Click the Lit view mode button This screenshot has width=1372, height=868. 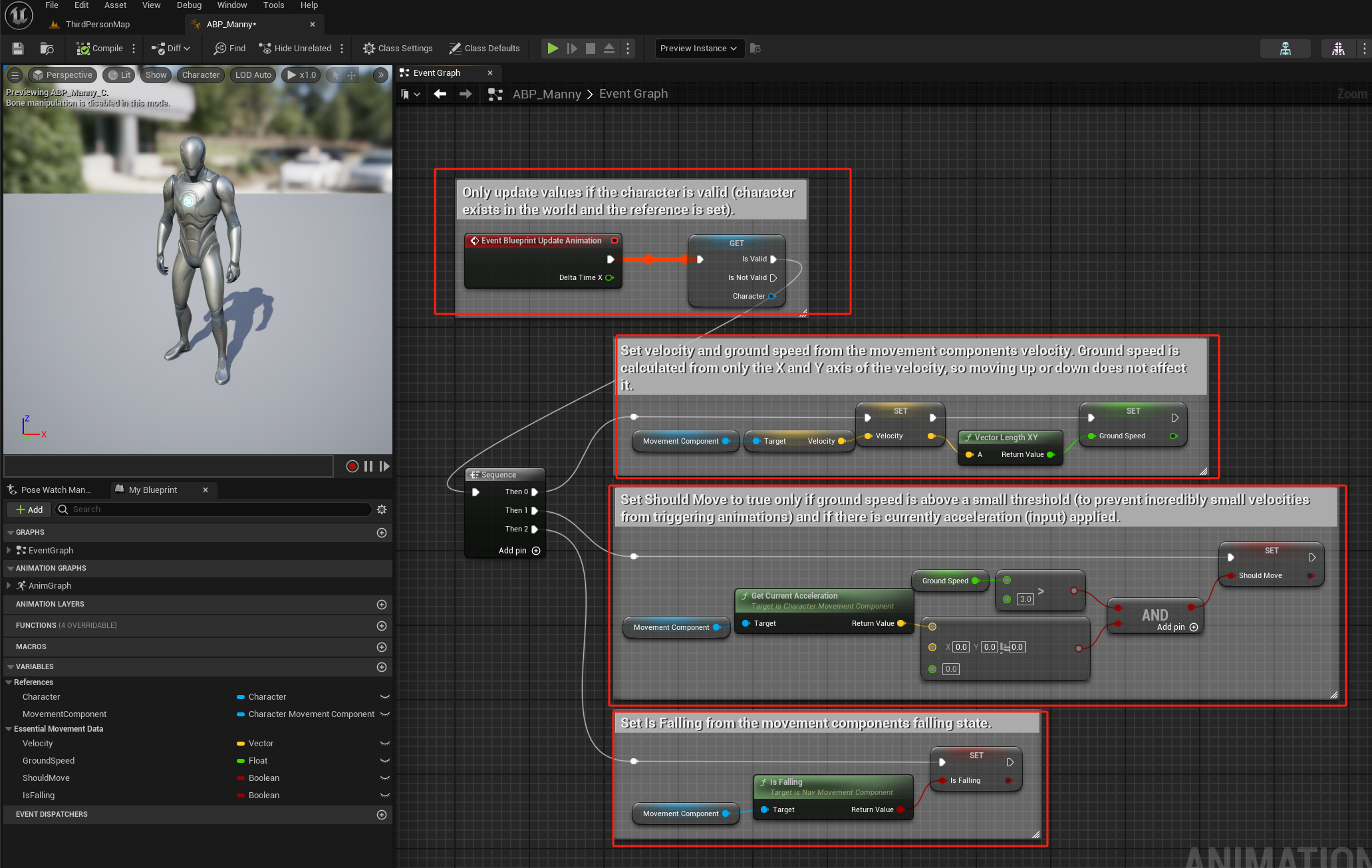coord(120,75)
